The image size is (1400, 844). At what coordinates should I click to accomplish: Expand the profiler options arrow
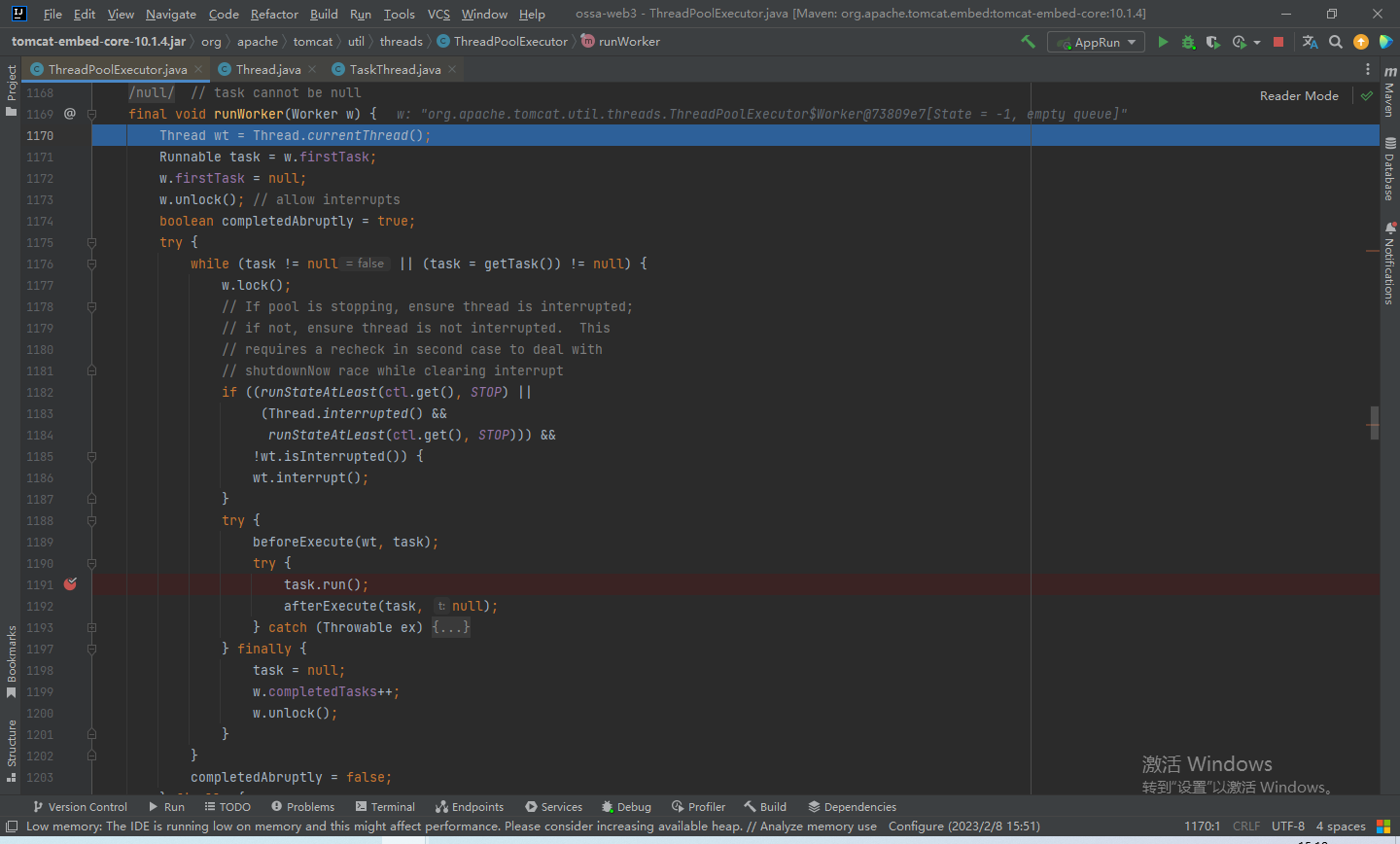[x=1257, y=43]
